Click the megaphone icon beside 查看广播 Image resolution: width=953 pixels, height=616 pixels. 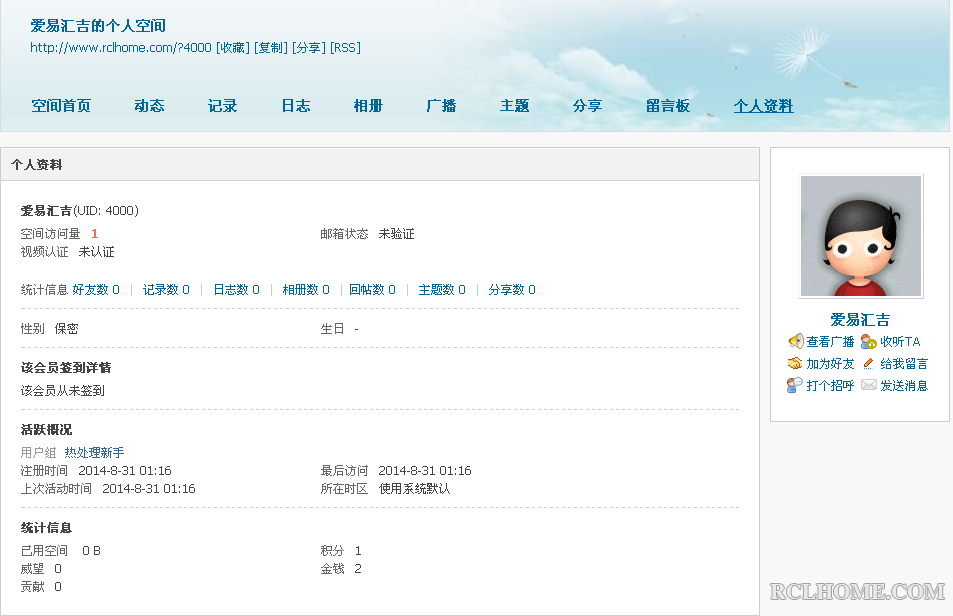tap(796, 341)
